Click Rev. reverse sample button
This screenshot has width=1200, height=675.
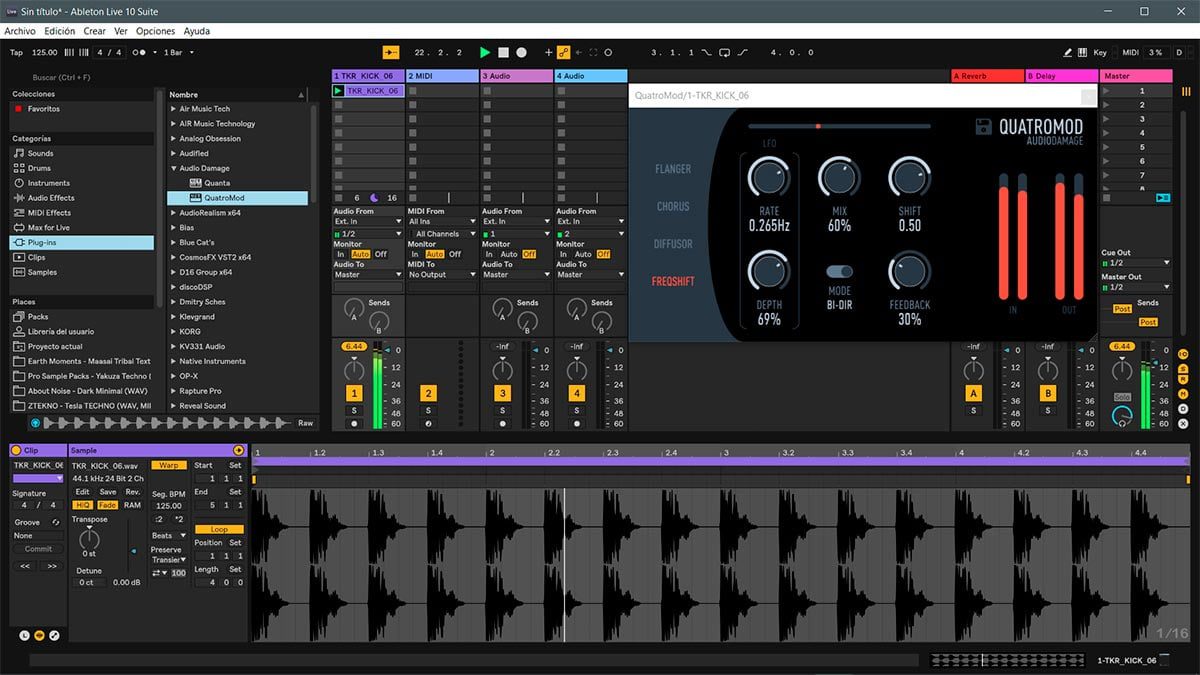(x=132, y=492)
